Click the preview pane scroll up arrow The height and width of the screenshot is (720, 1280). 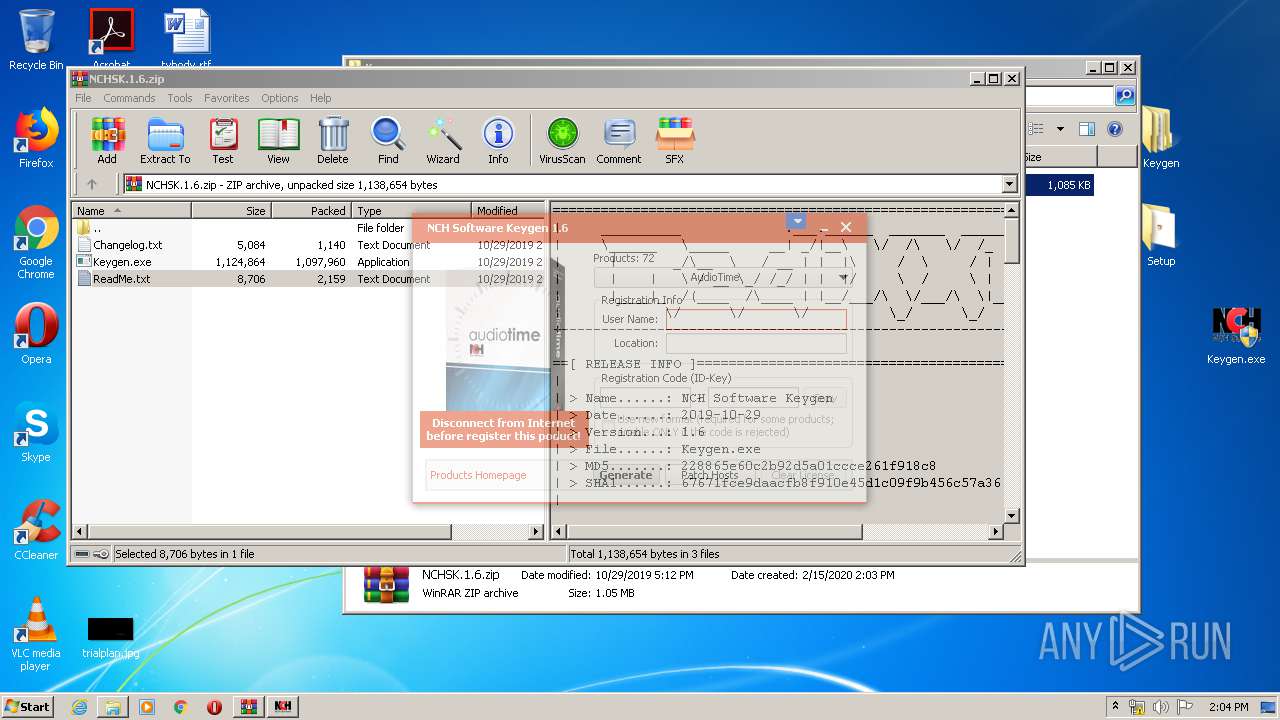(1011, 211)
